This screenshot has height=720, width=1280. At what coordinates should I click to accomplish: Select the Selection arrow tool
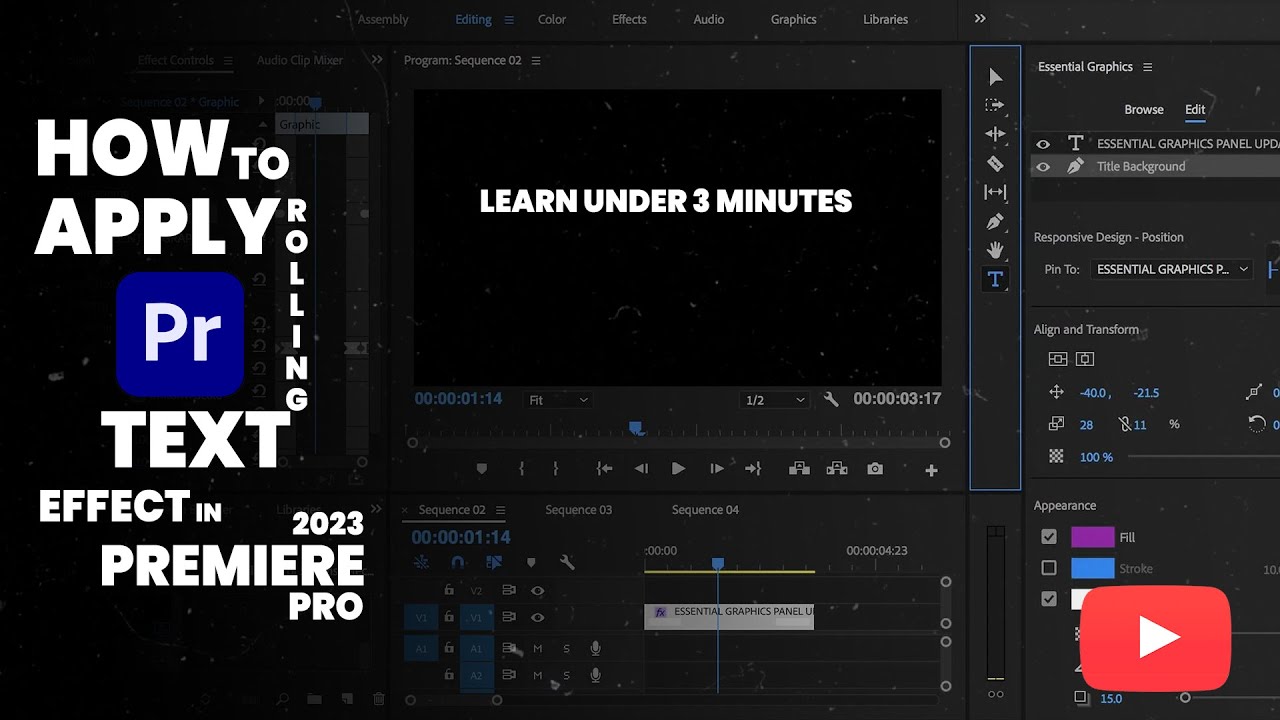(995, 77)
